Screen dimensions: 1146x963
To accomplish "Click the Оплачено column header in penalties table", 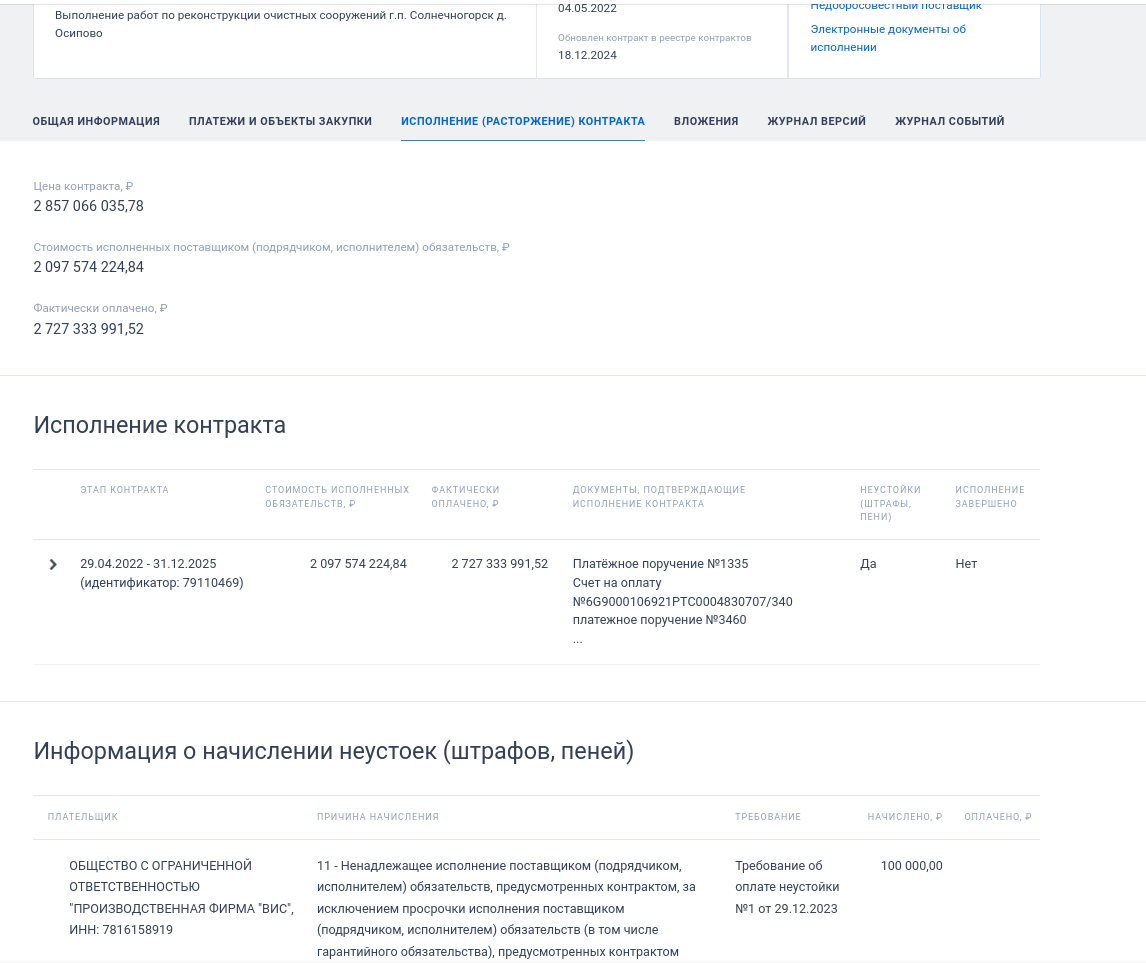I will [998, 816].
